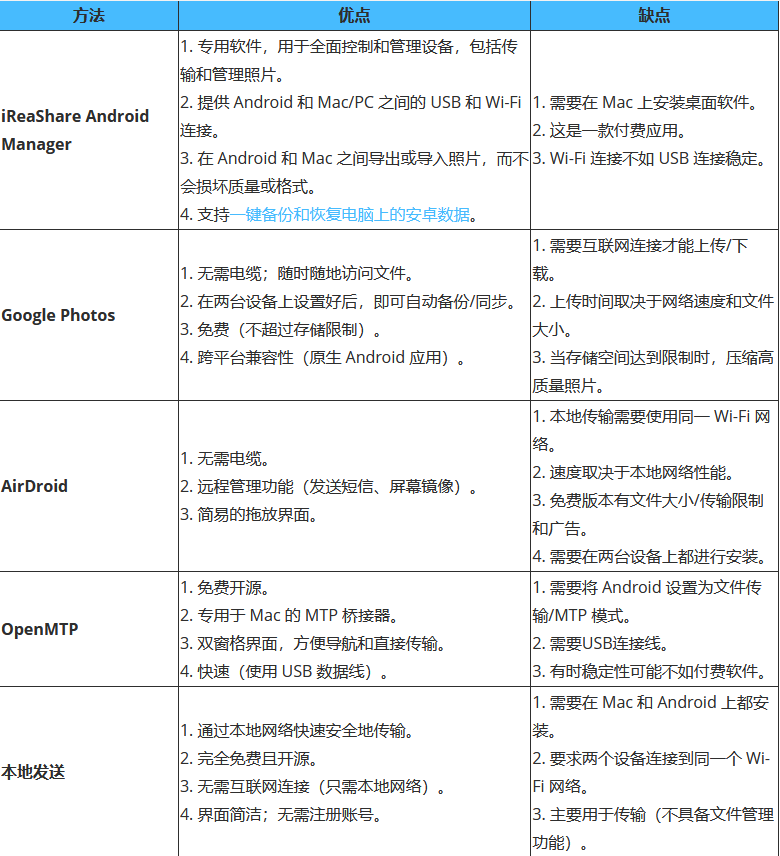Click the text 完全免费且开源
This screenshot has width=780, height=856.
pos(253,758)
